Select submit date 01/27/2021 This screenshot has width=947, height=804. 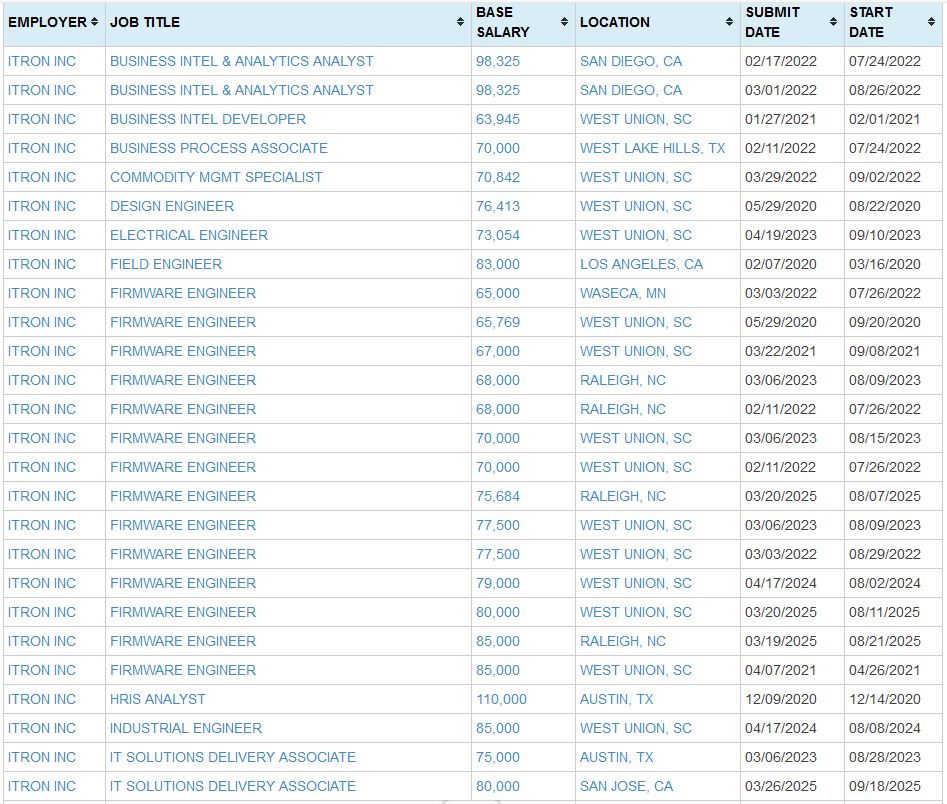780,119
